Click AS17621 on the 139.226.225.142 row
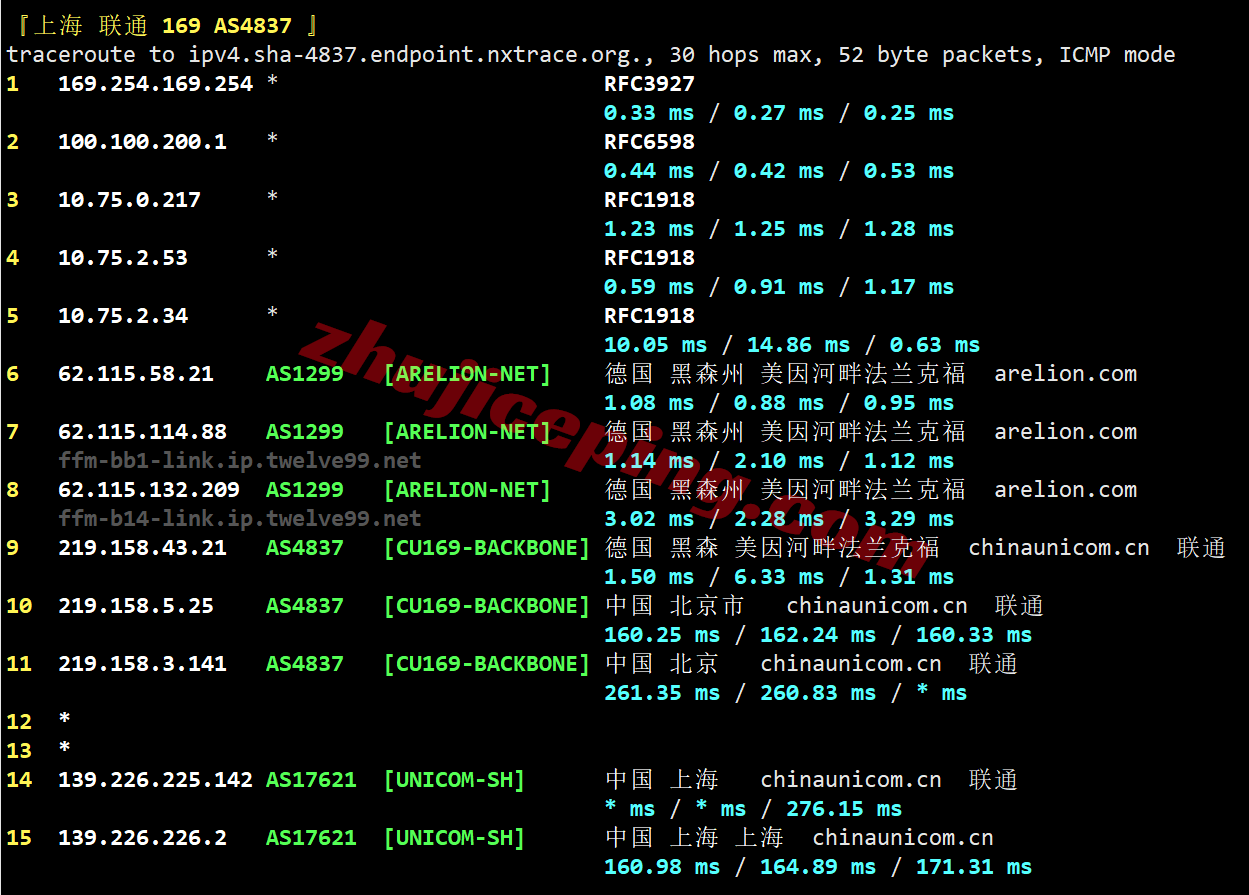 pyautogui.click(x=311, y=780)
